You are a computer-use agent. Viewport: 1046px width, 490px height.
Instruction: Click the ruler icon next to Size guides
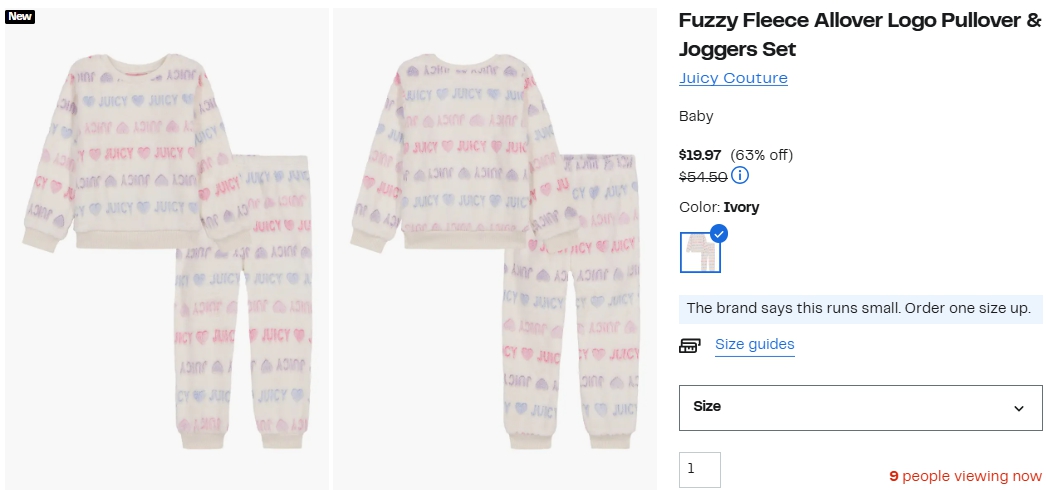coord(690,345)
